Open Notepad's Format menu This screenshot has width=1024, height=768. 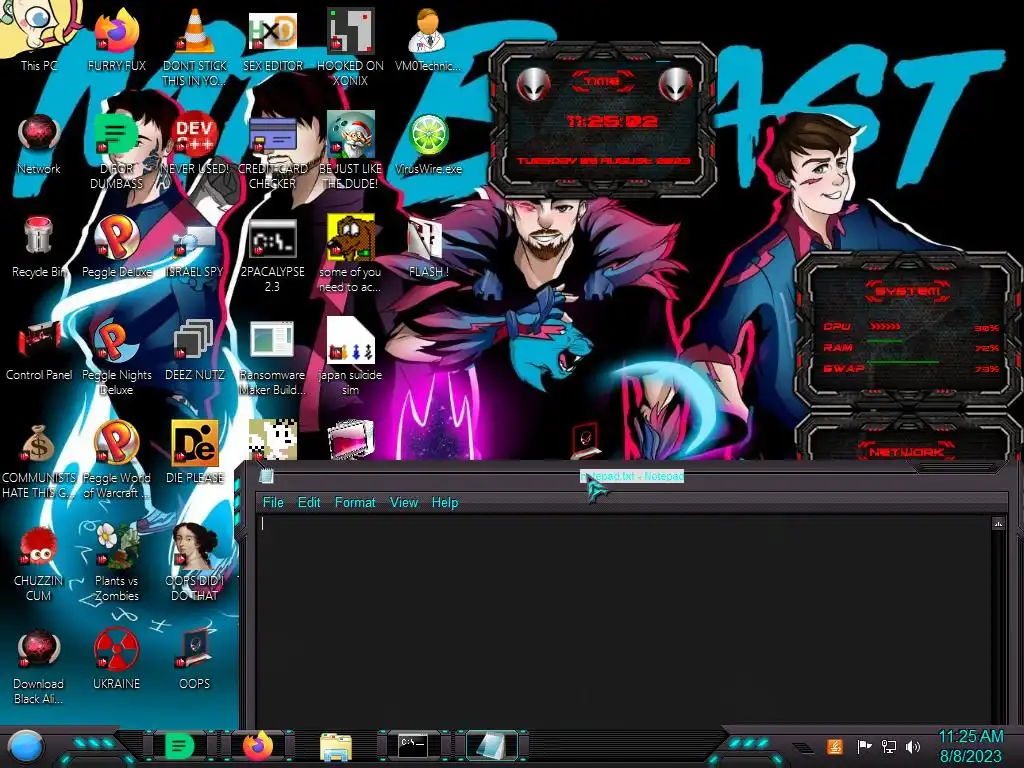[x=355, y=502]
